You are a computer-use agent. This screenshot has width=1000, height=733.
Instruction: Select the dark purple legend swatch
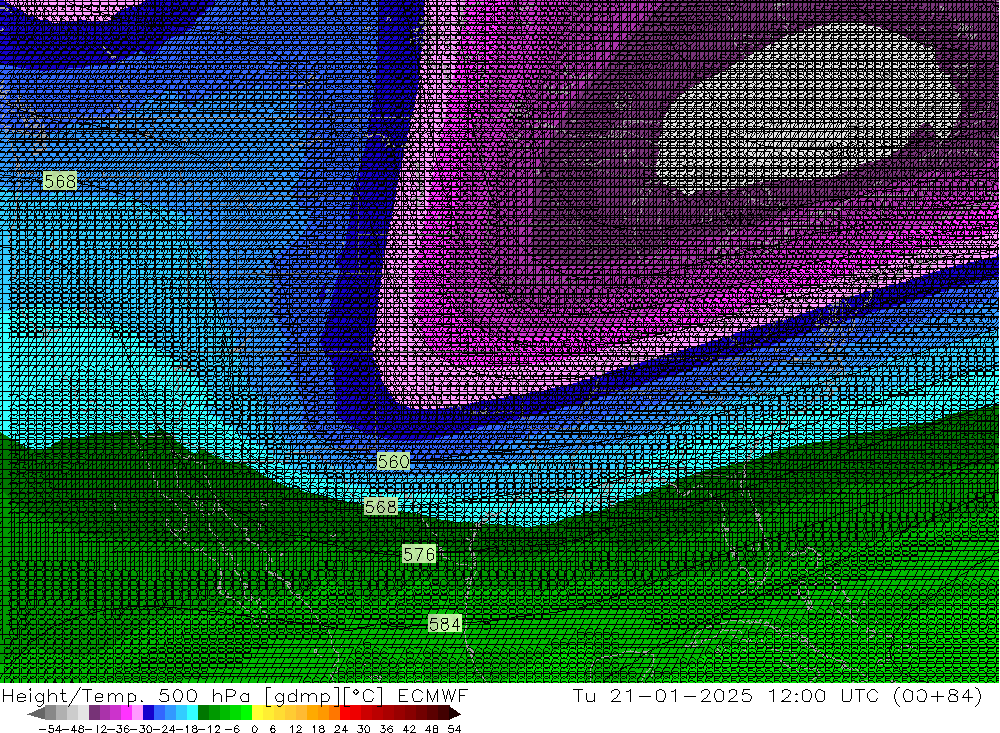coord(94,713)
